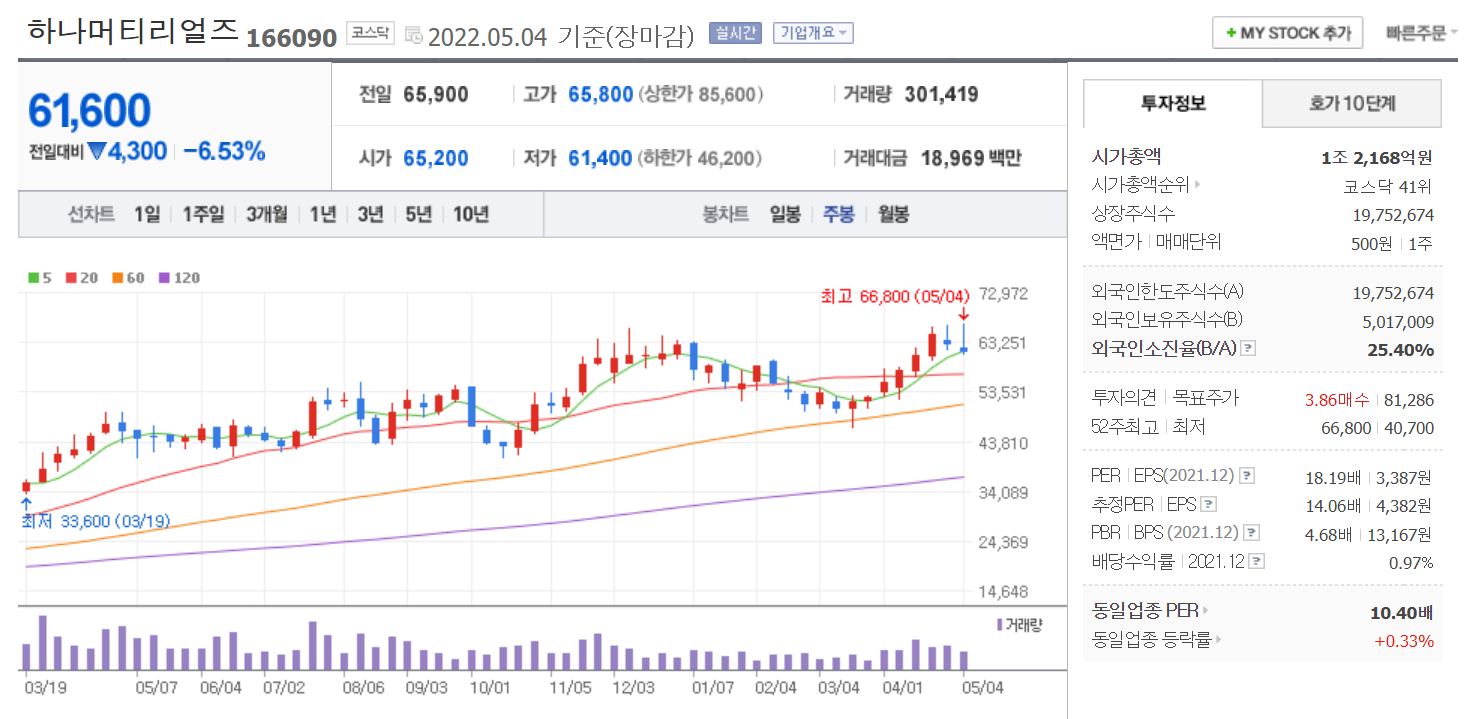Click the target price 81,286
1475x719 pixels.
tap(1409, 400)
